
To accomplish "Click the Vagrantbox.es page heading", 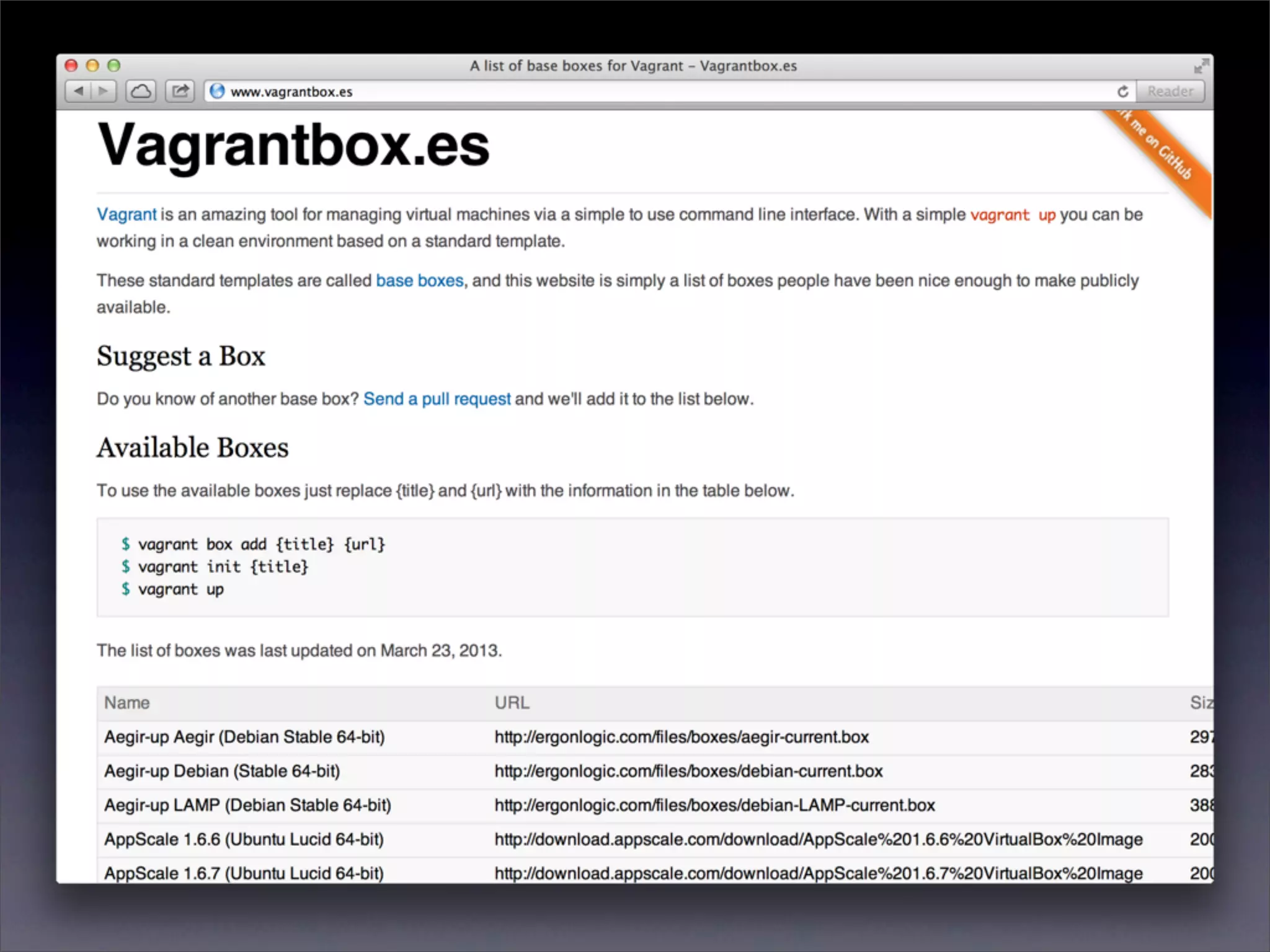I will click(294, 146).
